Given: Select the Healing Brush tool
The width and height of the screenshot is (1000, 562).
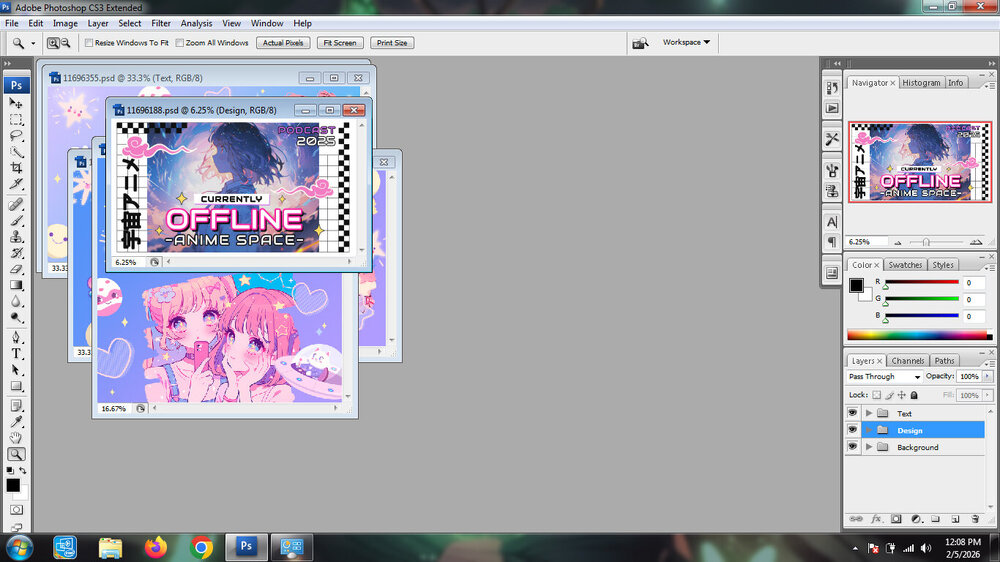Looking at the screenshot, I should click(x=16, y=205).
